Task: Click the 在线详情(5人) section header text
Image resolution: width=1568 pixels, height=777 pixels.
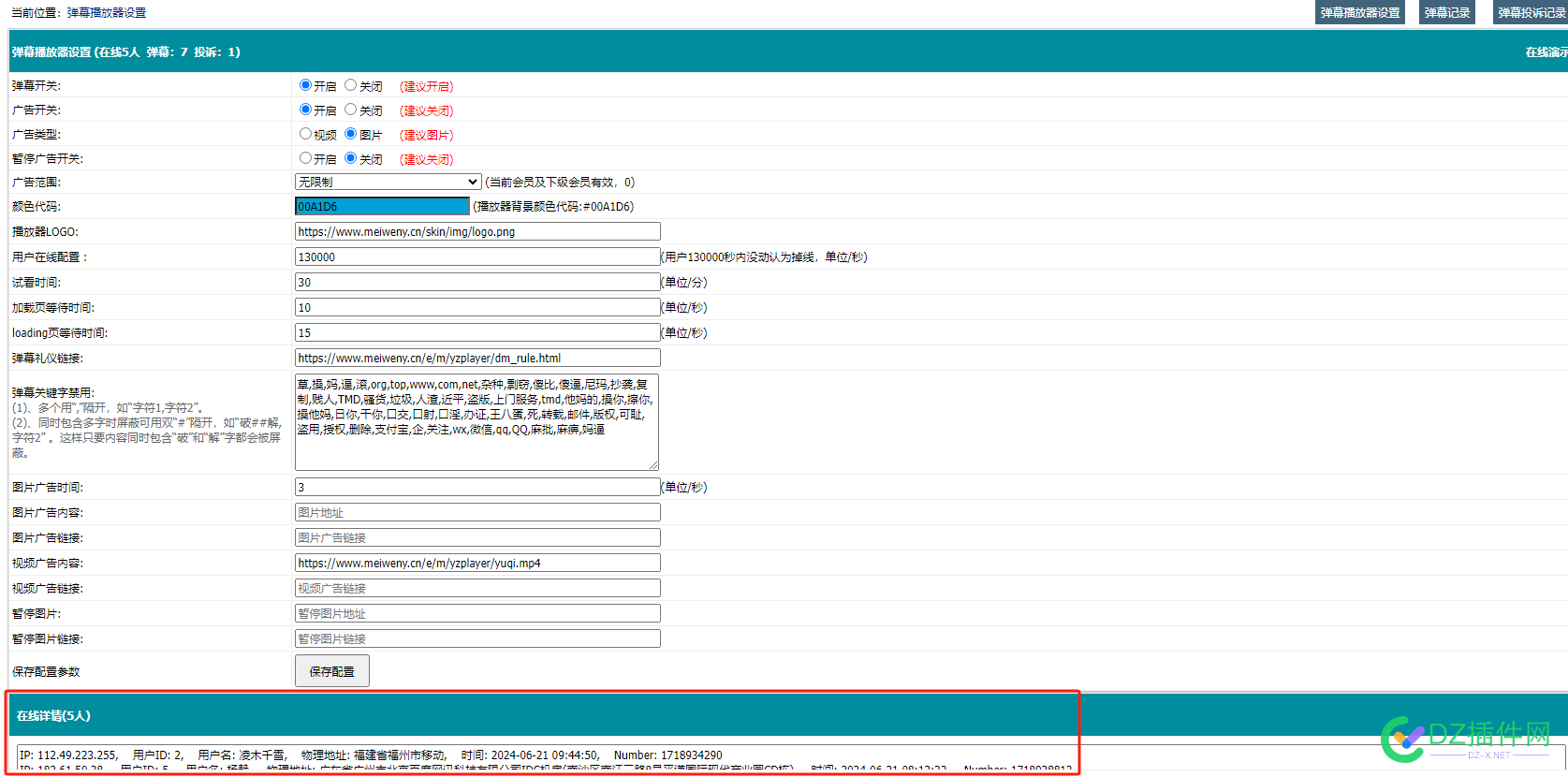Action: tap(53, 715)
